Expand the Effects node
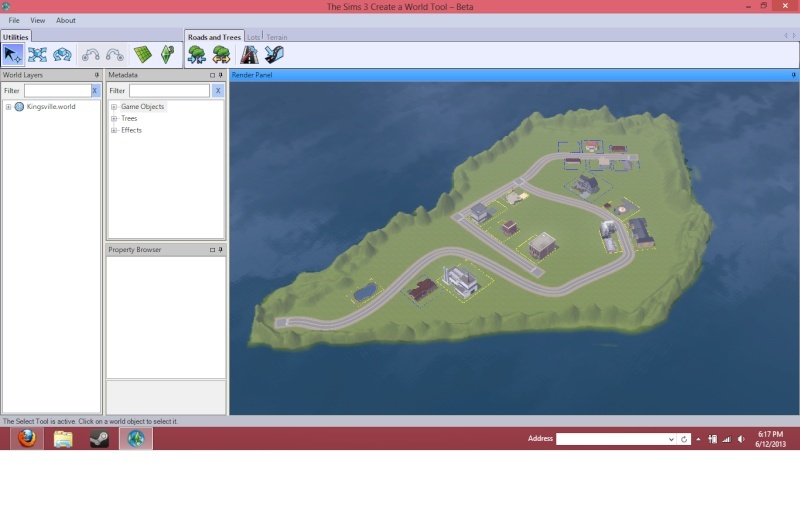The image size is (800, 527). point(114,130)
